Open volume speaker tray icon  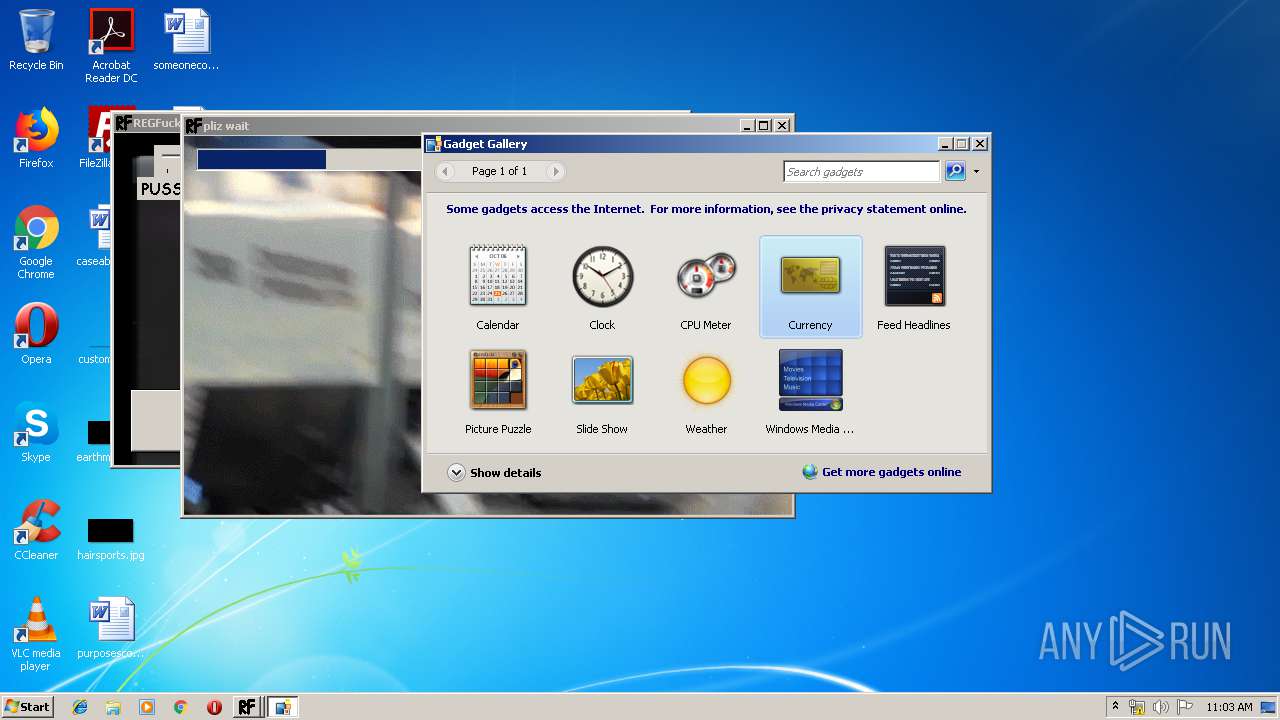[1161, 707]
